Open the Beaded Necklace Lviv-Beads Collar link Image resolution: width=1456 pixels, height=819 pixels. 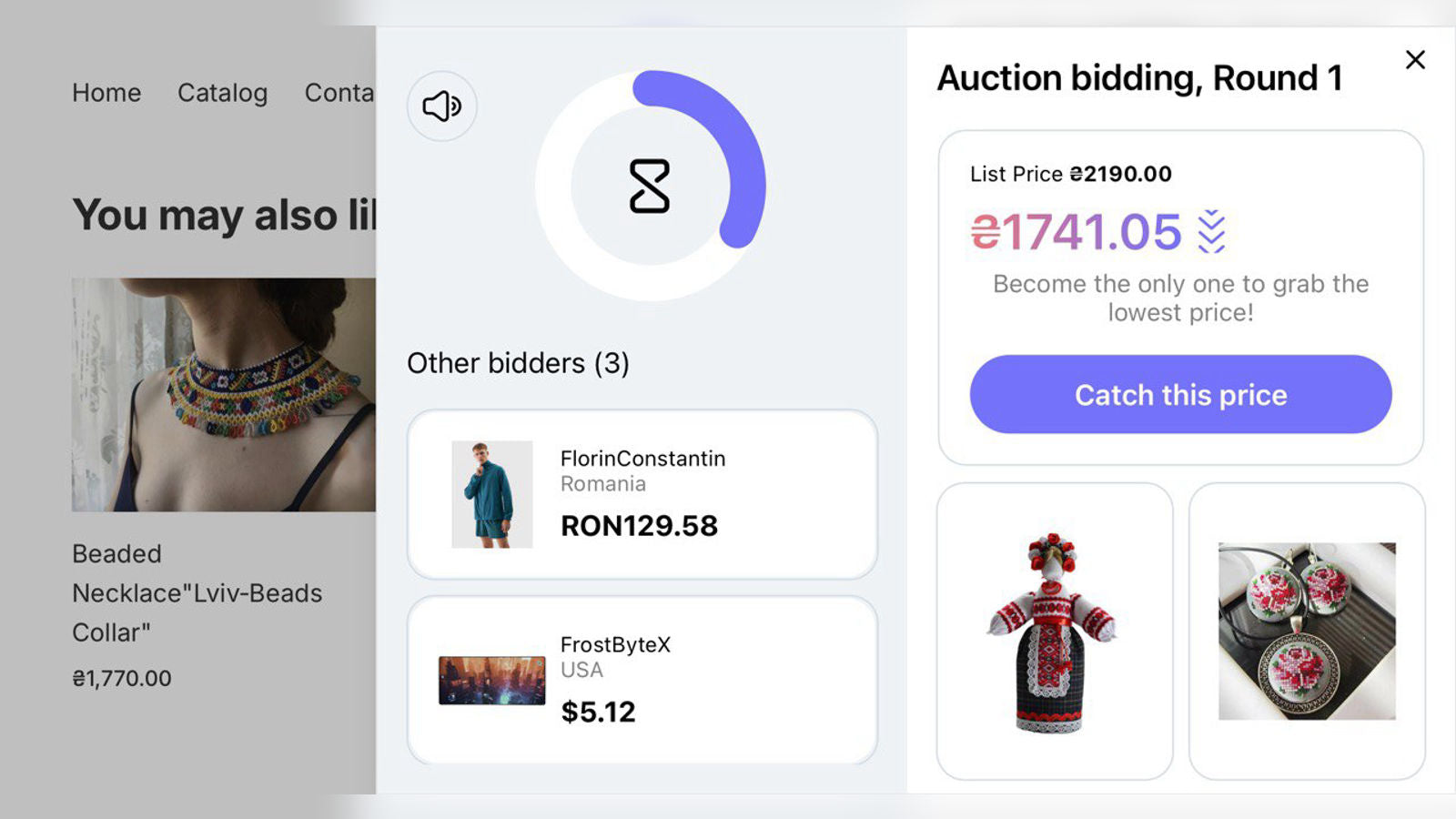coord(197,592)
